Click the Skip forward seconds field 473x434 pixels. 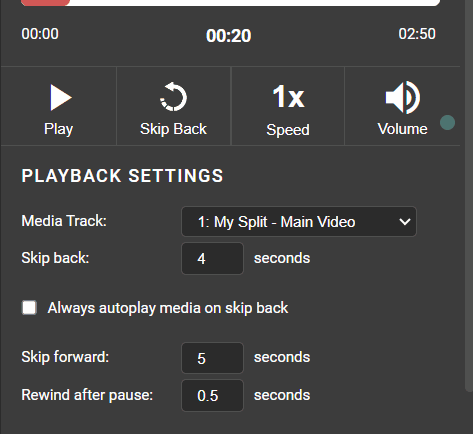(212, 358)
